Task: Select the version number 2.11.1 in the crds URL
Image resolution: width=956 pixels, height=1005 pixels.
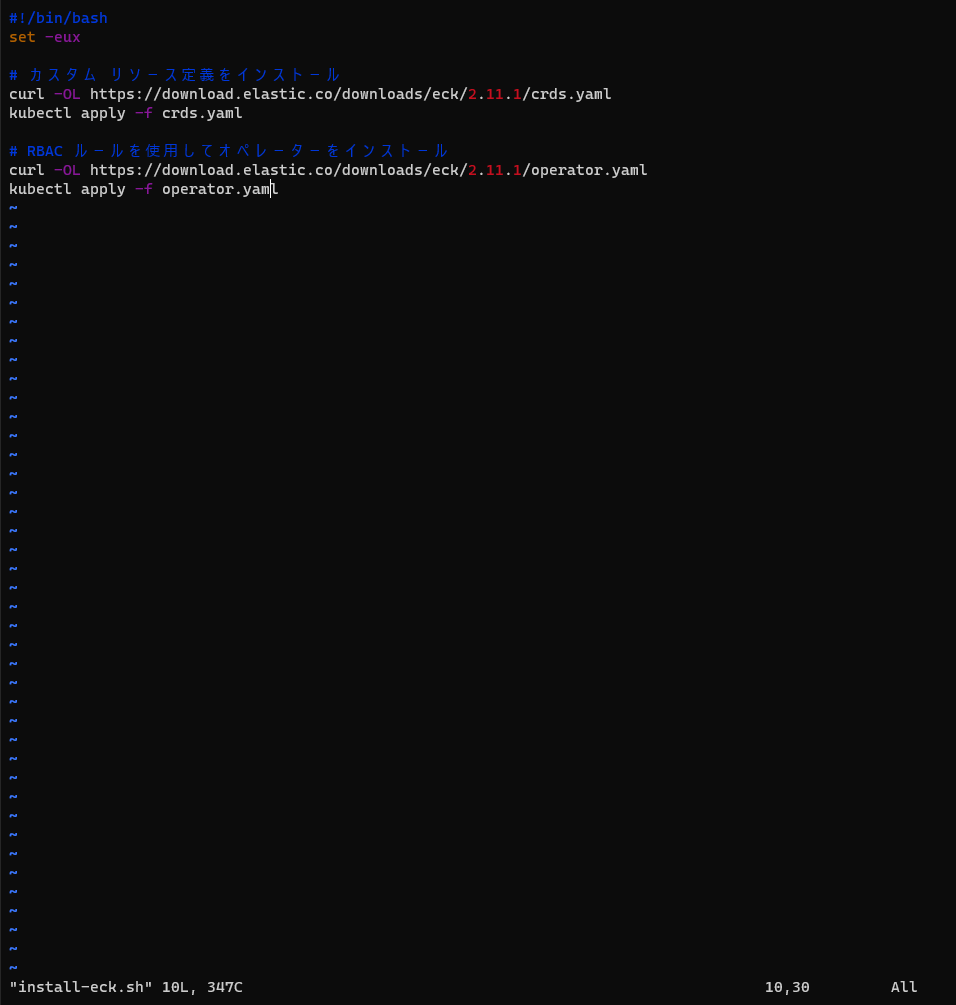Action: [x=494, y=93]
